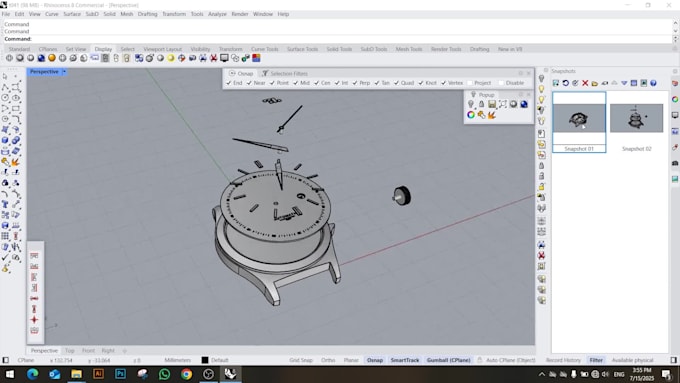This screenshot has width=680, height=383.
Task: Show hidden system tray icons chevron
Action: [x=542, y=374]
